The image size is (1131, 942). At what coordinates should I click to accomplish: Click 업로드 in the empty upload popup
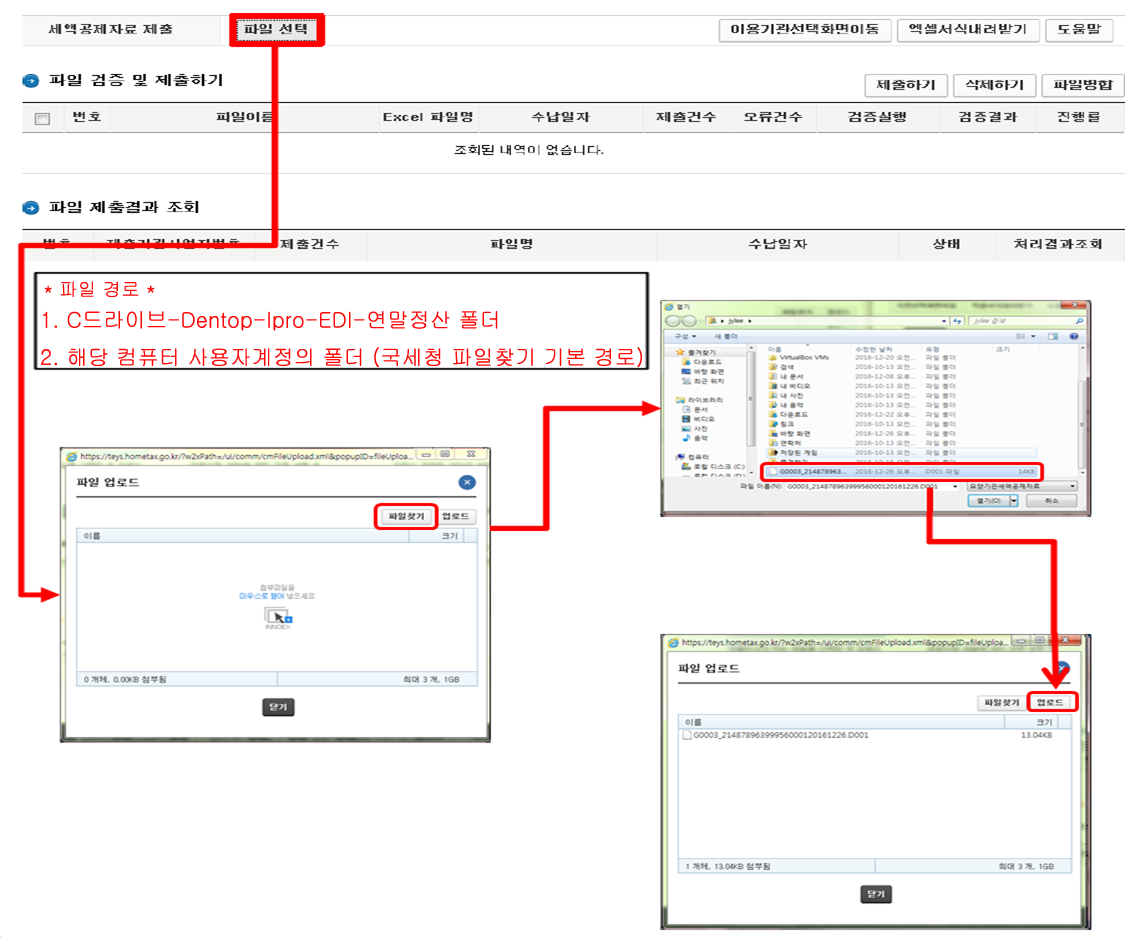pyautogui.click(x=455, y=516)
